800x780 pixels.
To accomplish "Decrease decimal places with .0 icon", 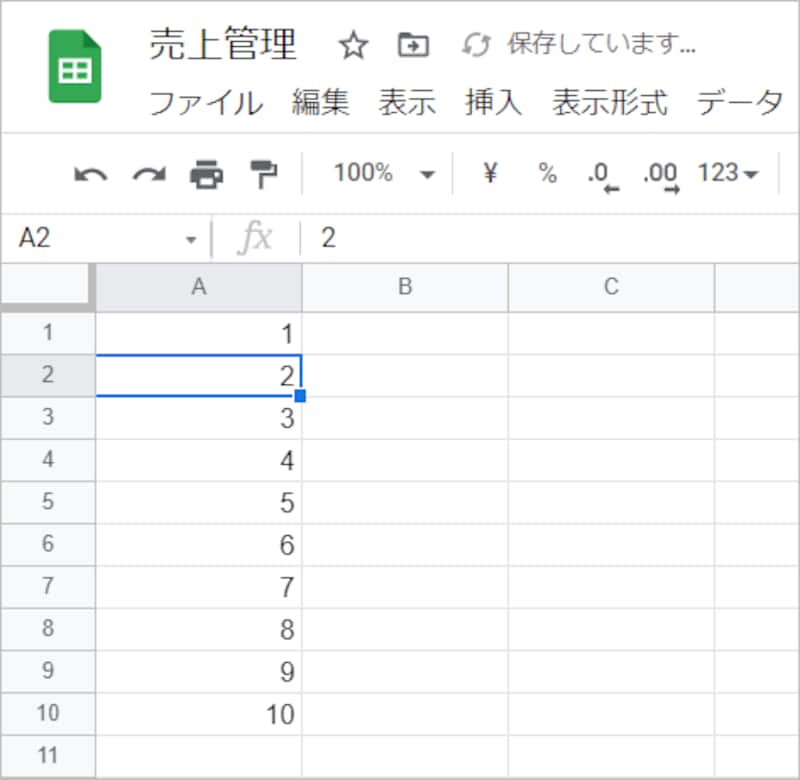I will [x=604, y=172].
